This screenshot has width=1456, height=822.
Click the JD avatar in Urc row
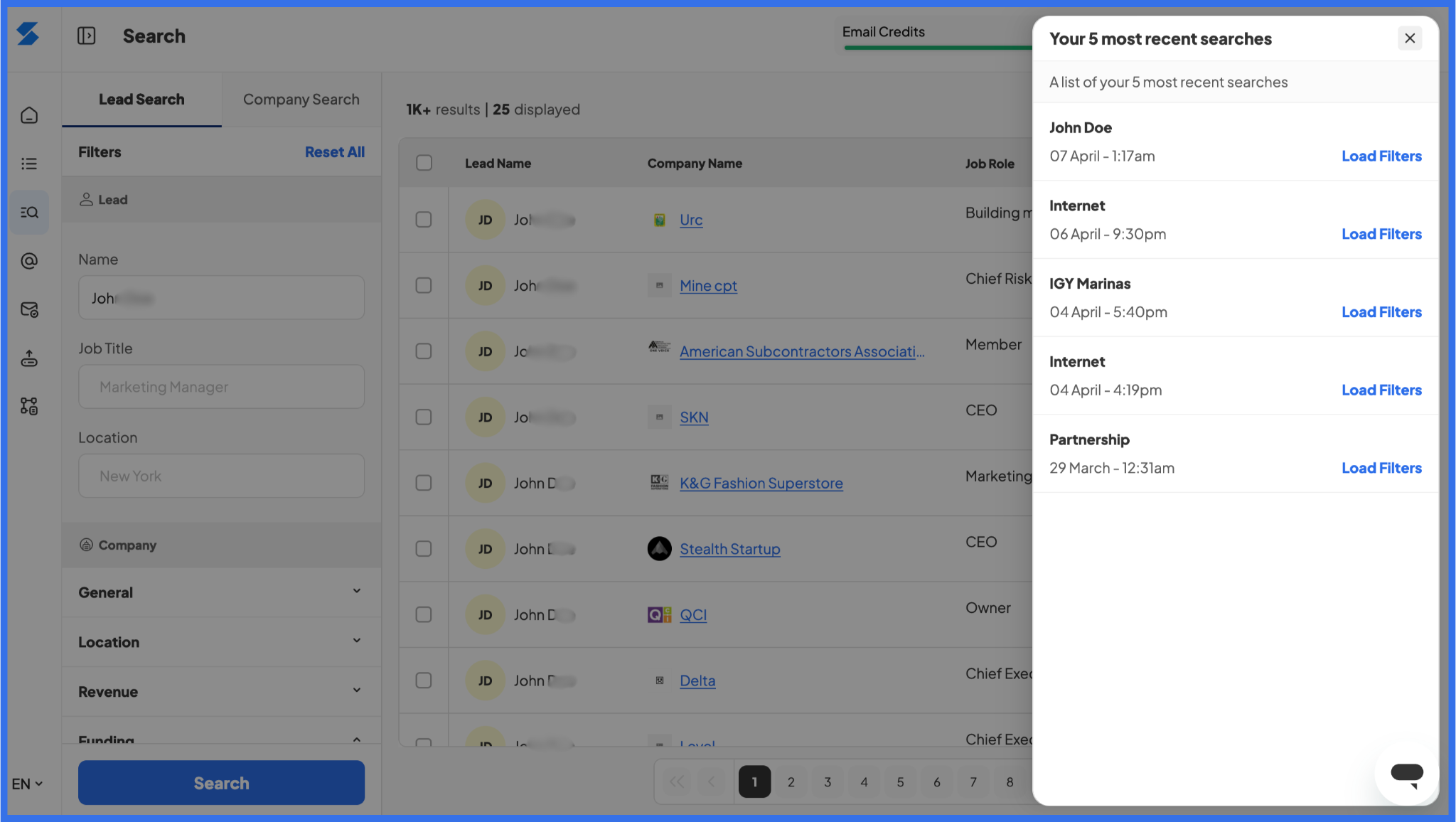486,220
